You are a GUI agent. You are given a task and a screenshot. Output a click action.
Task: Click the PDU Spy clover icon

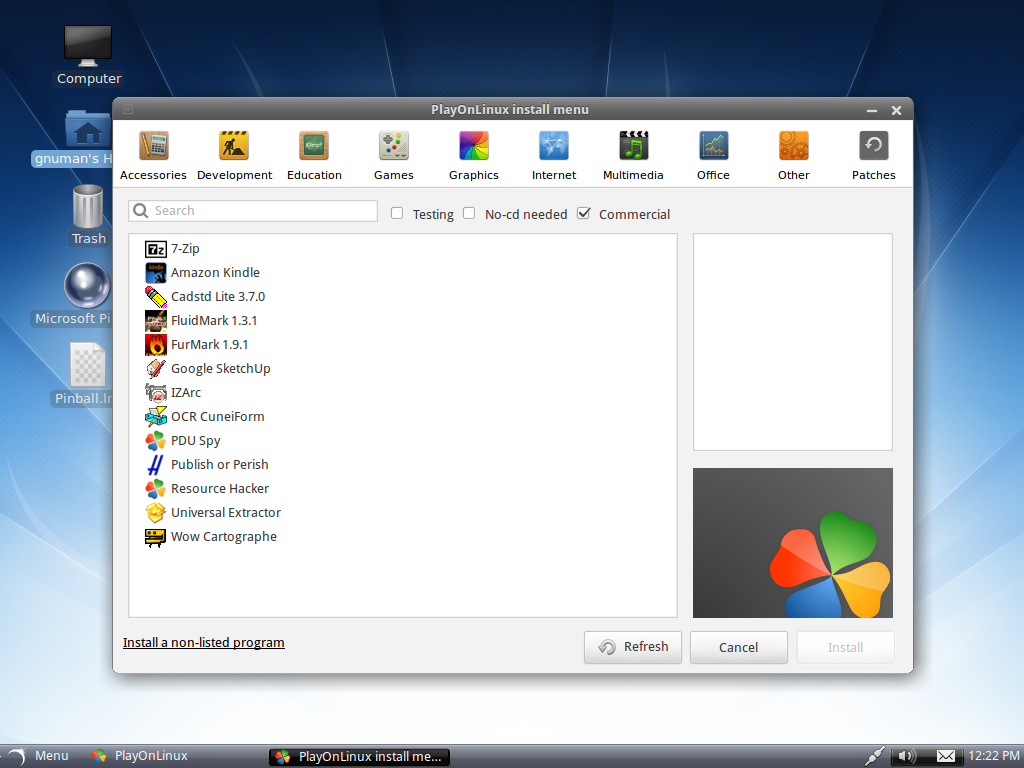(155, 441)
